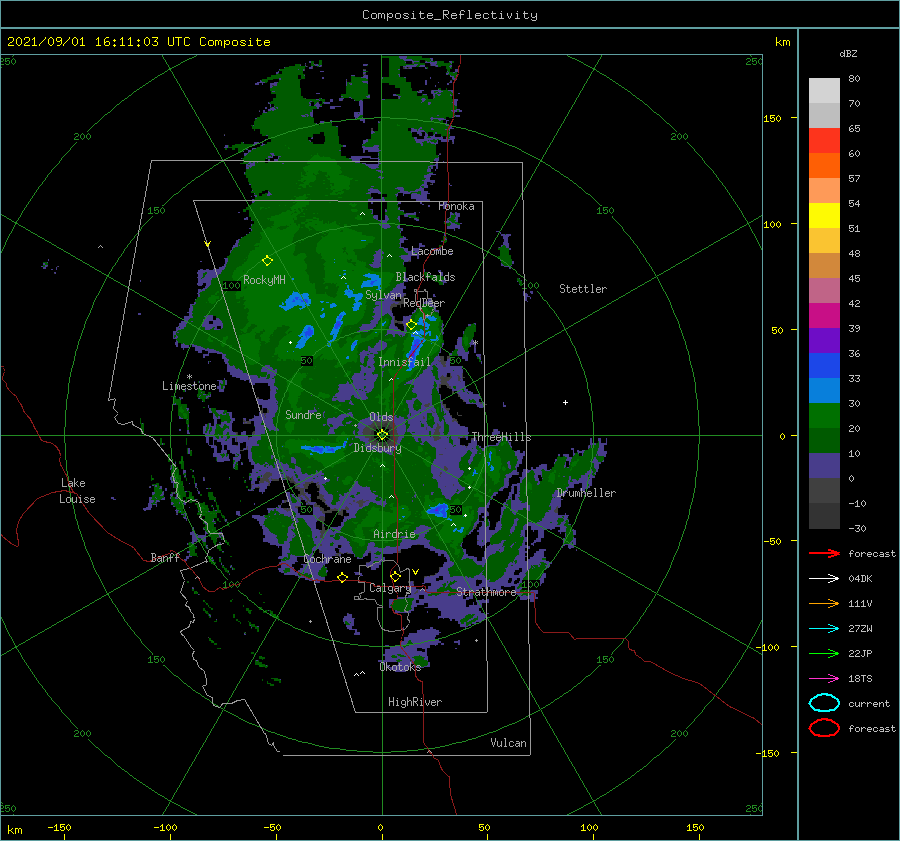Click the yellow diamond marker above Calgary

tap(395, 576)
